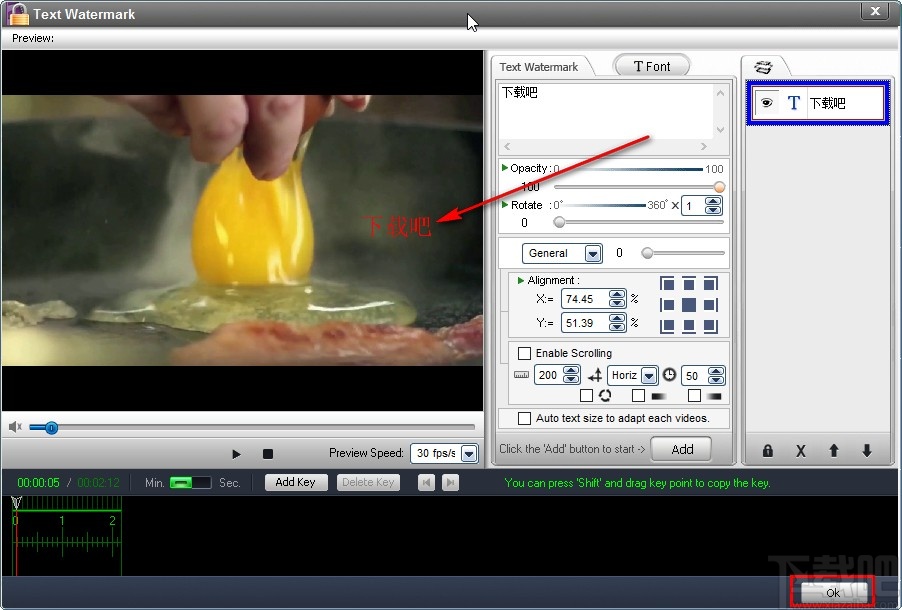Expand the Rotate green arrow
The image size is (902, 610).
click(504, 204)
